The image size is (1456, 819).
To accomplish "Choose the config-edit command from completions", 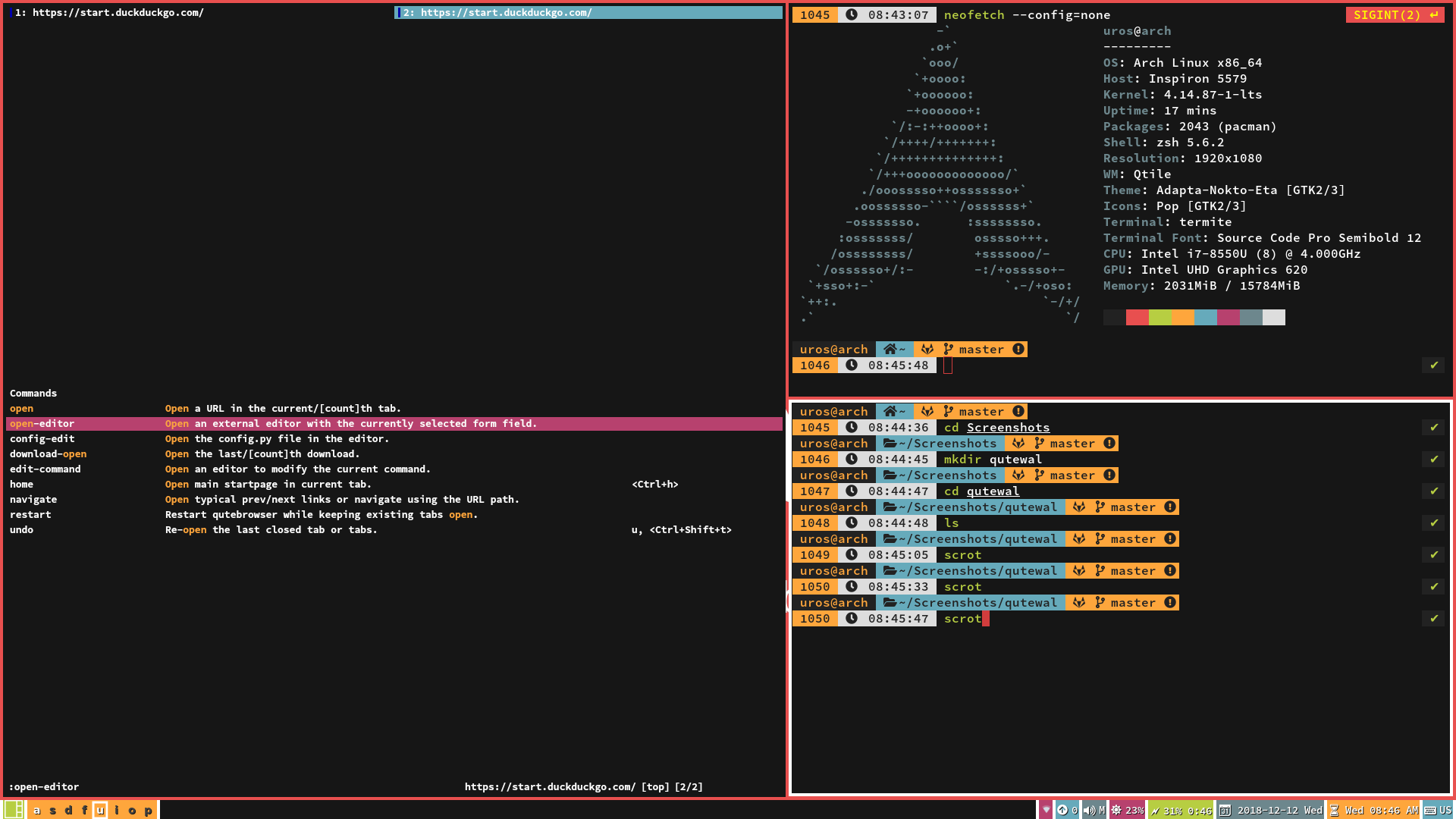I will [42, 438].
